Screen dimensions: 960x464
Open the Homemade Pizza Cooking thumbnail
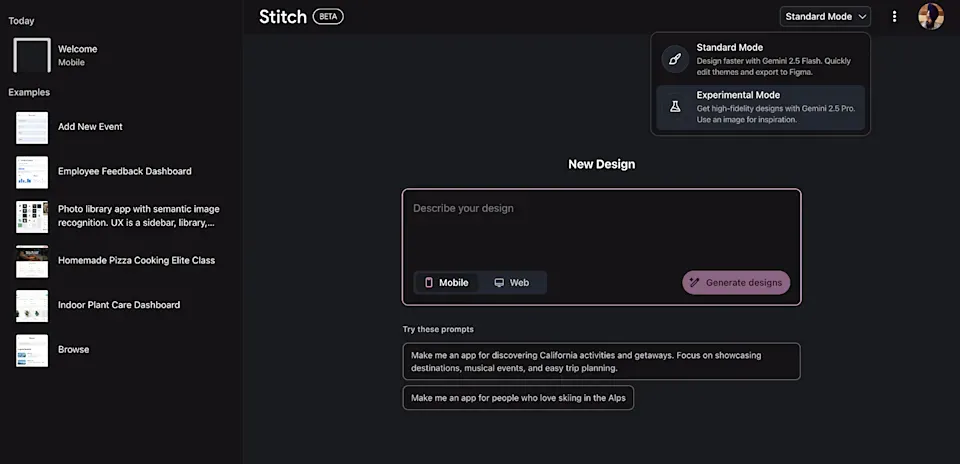pyautogui.click(x=32, y=261)
